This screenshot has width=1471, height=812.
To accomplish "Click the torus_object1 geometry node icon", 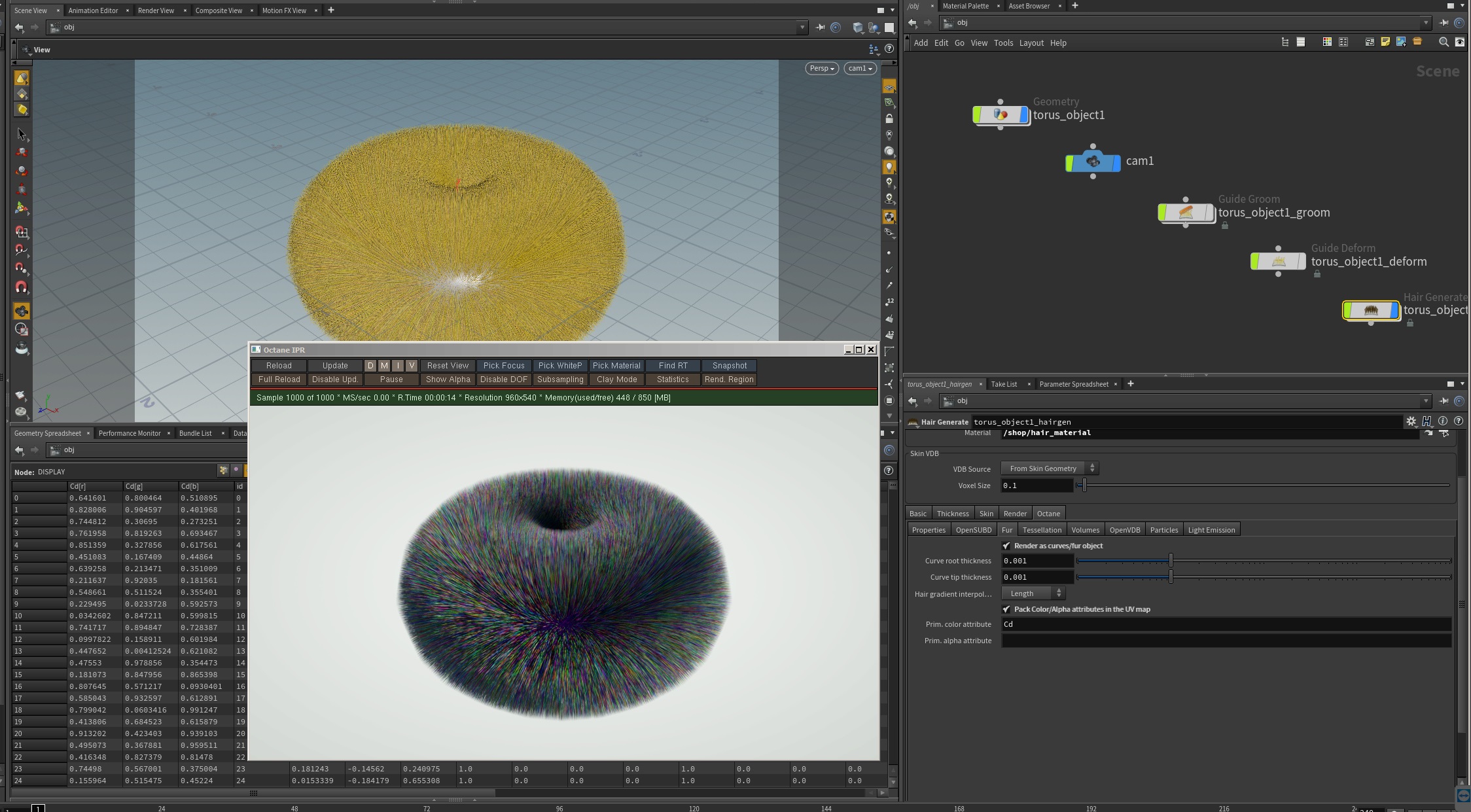I will 1001,115.
